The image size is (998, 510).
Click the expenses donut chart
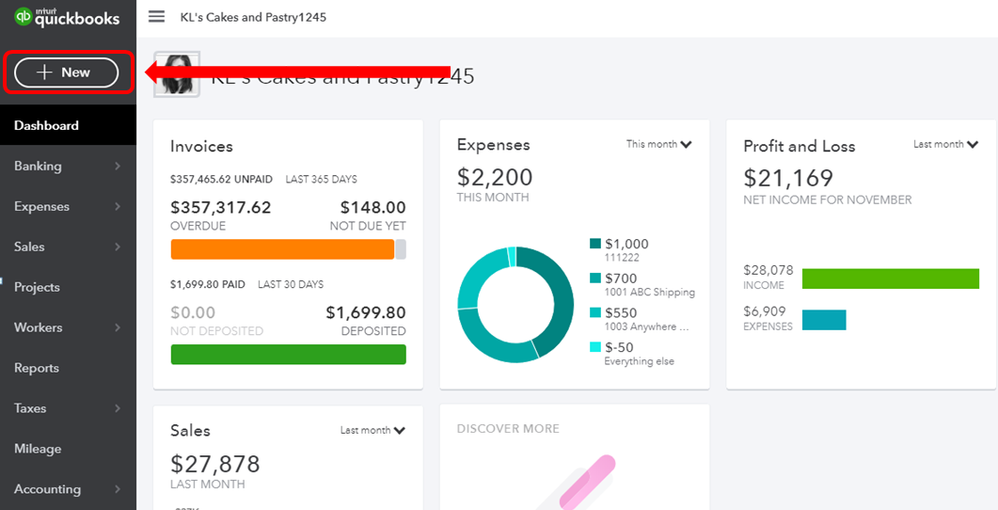coord(516,305)
